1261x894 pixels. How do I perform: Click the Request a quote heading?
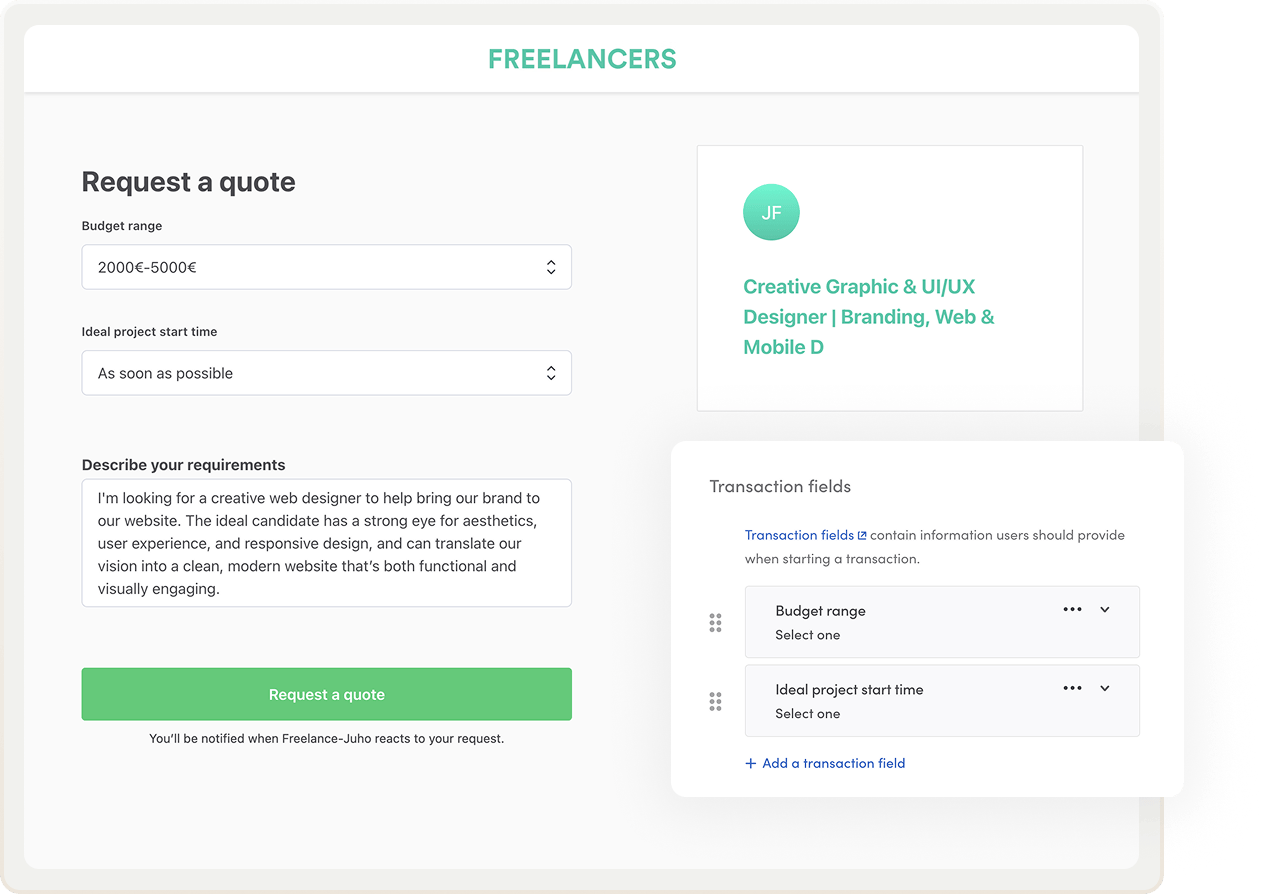[x=188, y=182]
